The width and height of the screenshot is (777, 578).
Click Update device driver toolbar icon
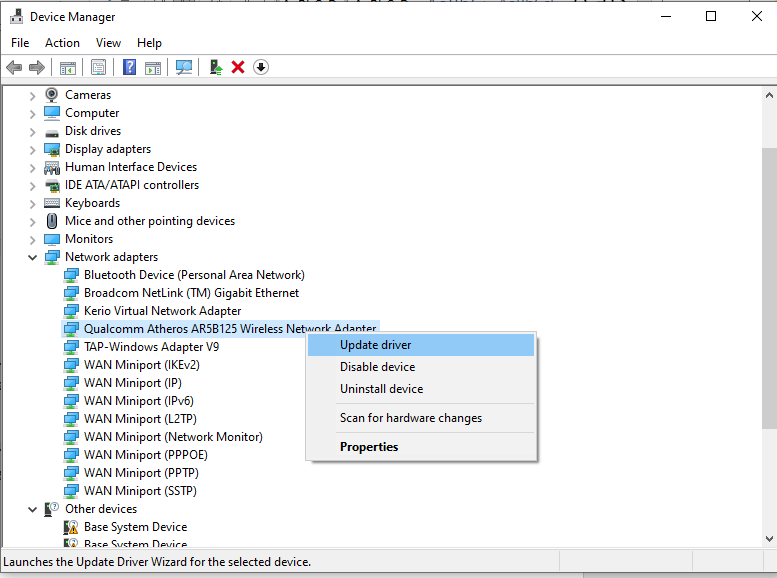point(215,67)
